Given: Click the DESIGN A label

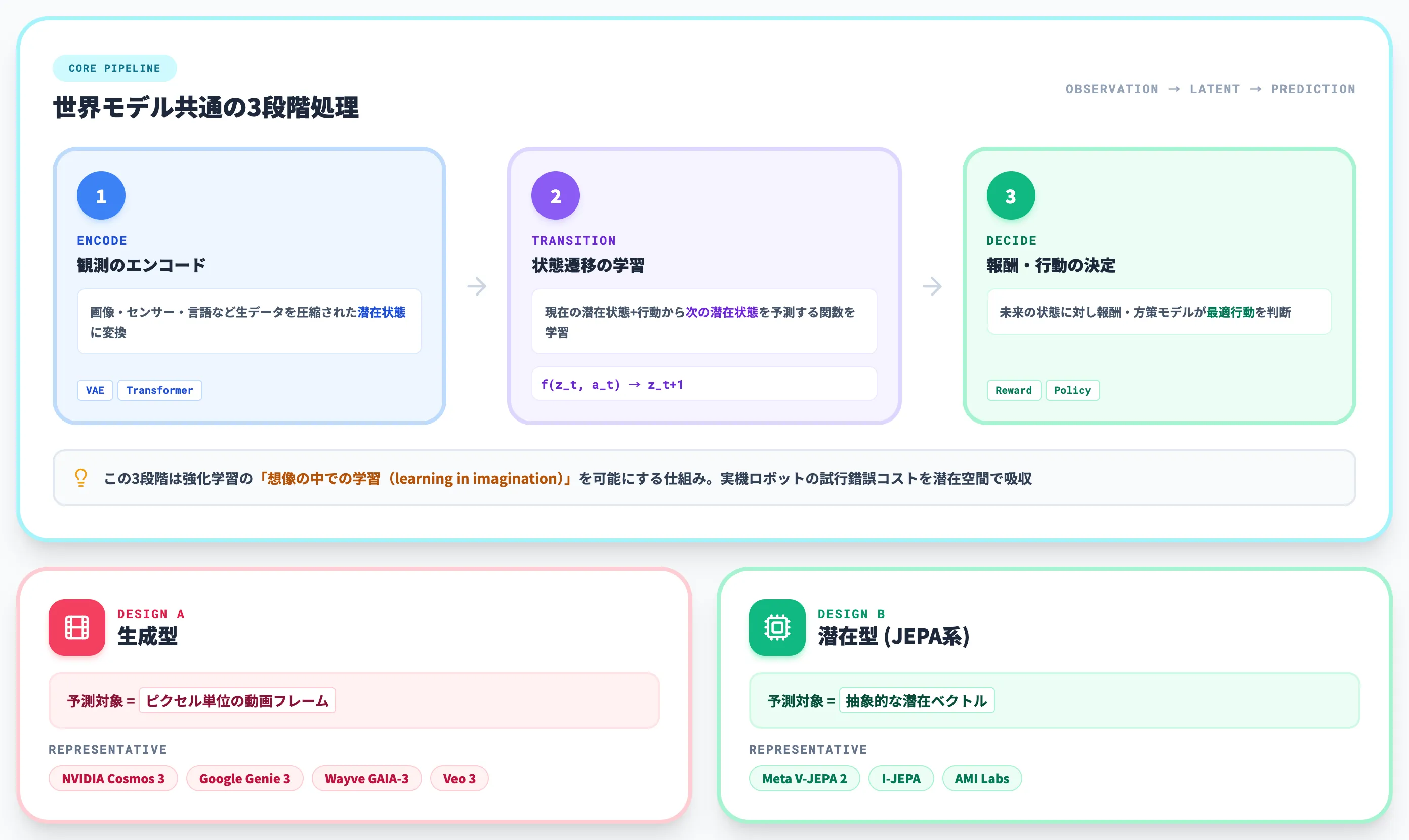Looking at the screenshot, I should tap(151, 614).
